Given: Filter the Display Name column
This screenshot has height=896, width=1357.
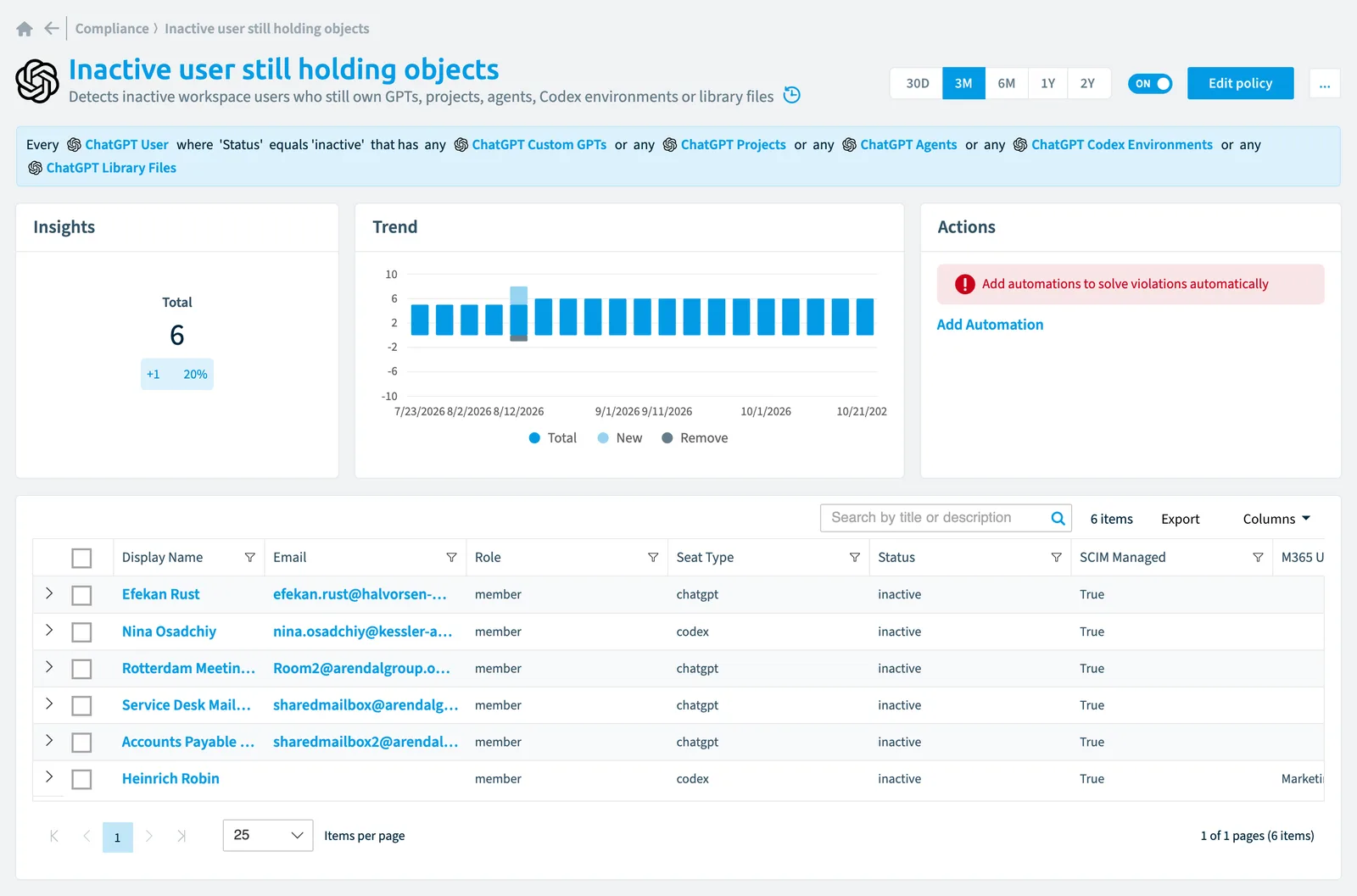Looking at the screenshot, I should pyautogui.click(x=250, y=558).
